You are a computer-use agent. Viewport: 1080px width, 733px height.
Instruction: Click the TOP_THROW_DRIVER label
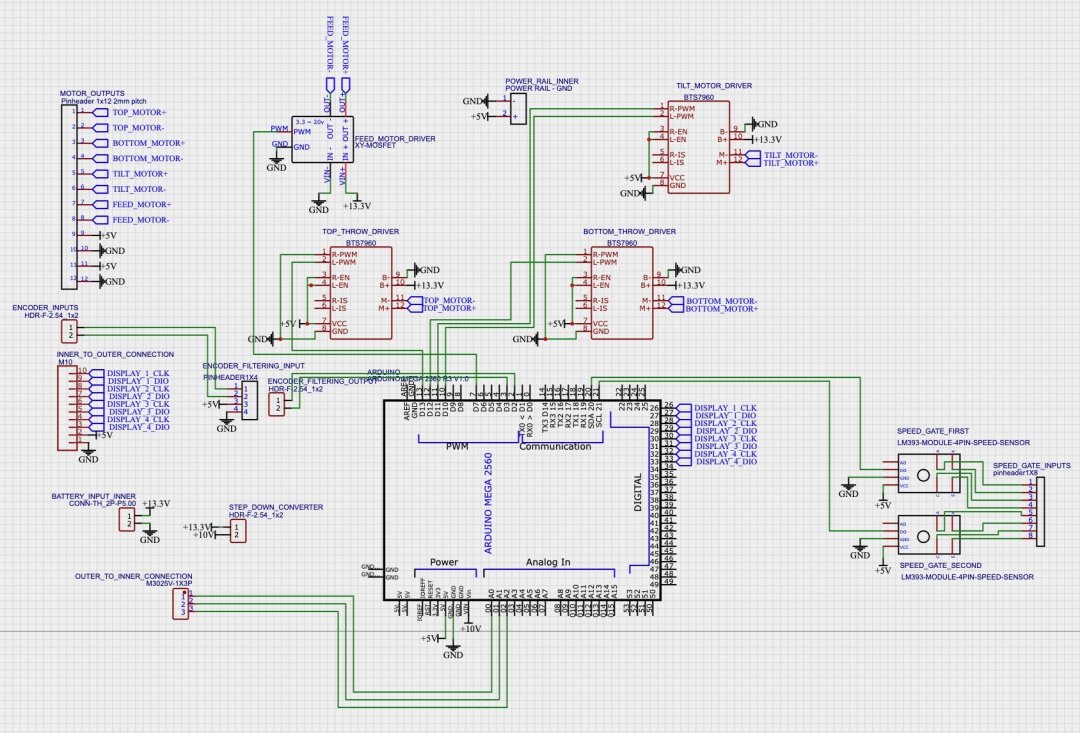361,231
